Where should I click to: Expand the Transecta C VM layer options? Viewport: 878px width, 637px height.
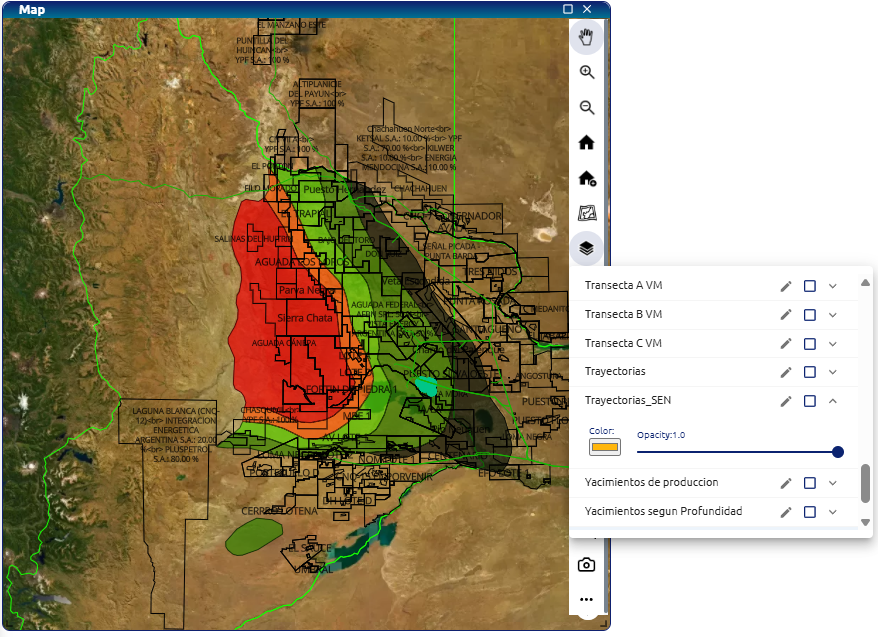(832, 344)
